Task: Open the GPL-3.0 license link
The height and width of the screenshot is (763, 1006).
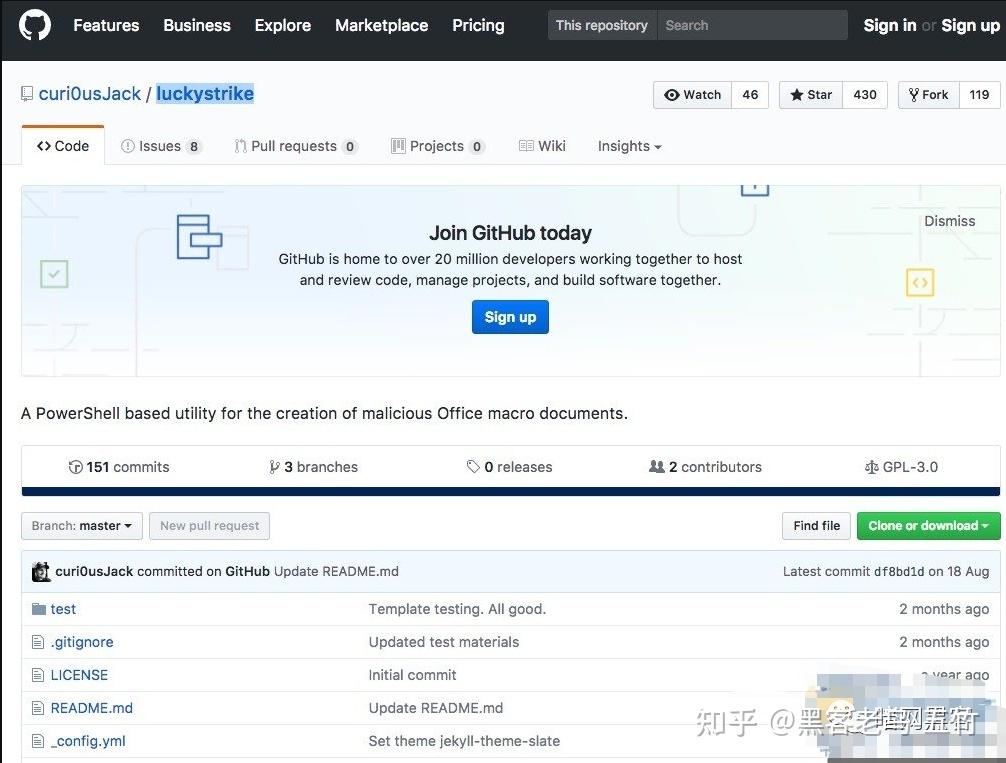Action: click(x=901, y=467)
